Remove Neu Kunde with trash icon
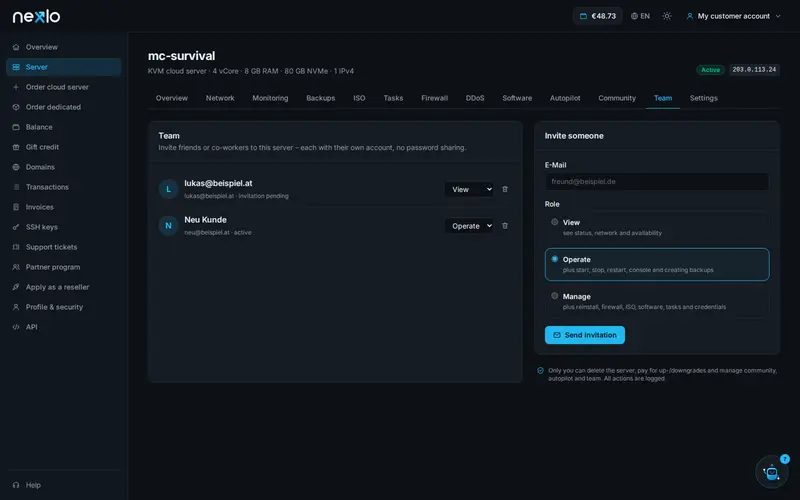 click(x=505, y=226)
